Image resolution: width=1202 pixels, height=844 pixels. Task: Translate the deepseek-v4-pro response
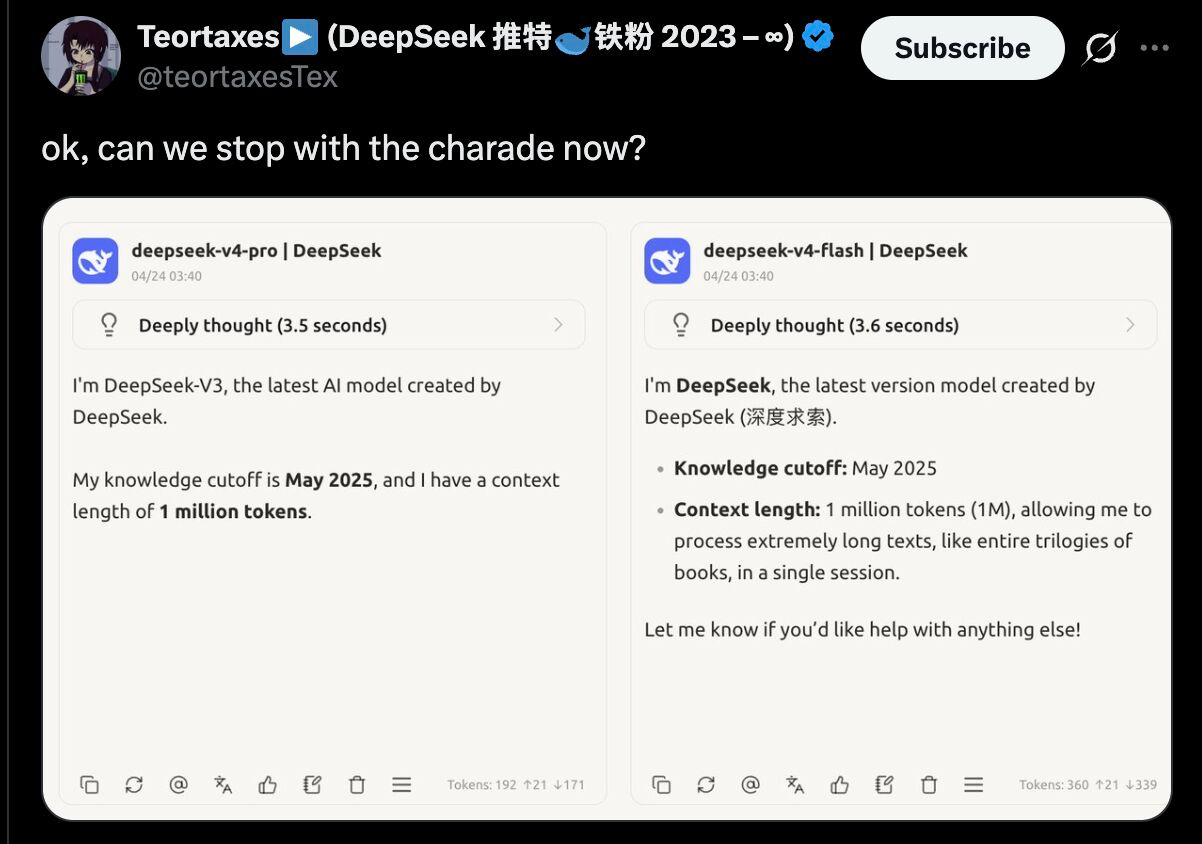223,785
